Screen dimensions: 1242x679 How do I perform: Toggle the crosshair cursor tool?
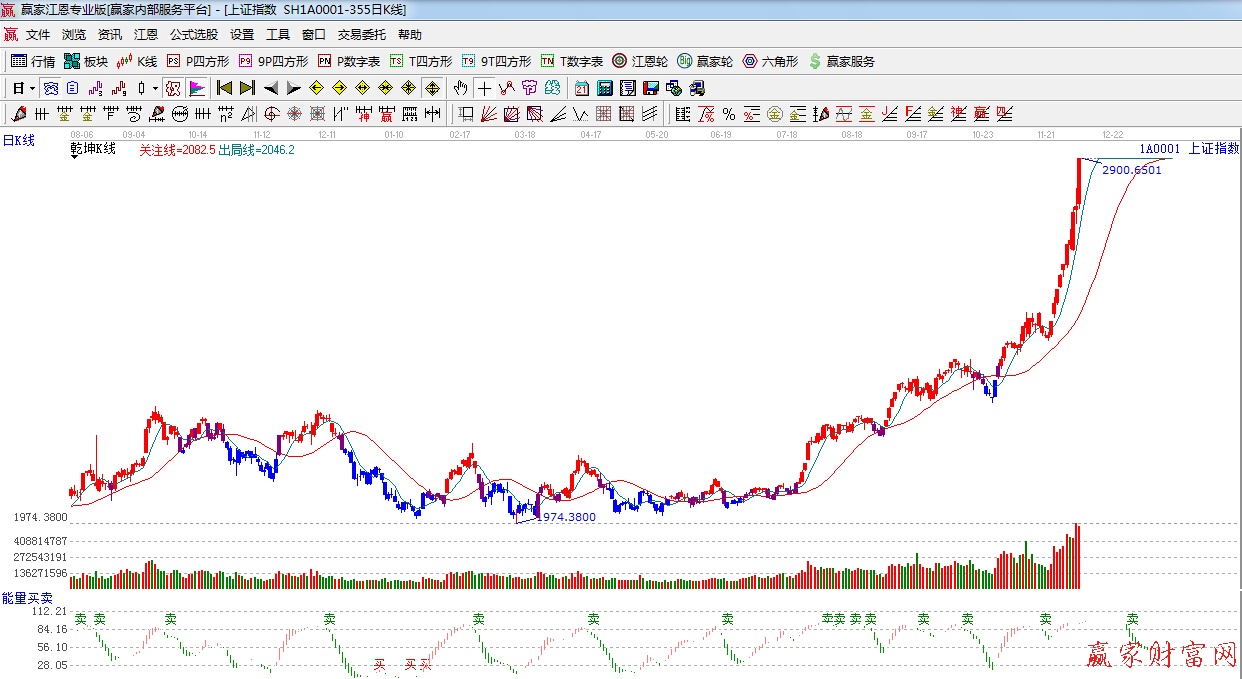pos(484,88)
